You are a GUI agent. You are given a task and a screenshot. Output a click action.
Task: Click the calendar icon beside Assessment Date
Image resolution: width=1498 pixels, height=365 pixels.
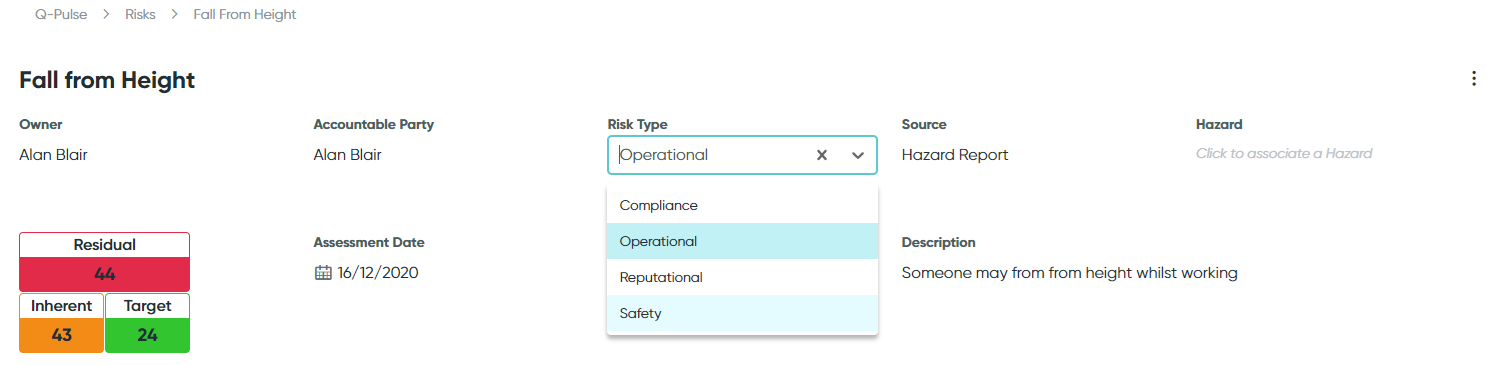tap(322, 272)
